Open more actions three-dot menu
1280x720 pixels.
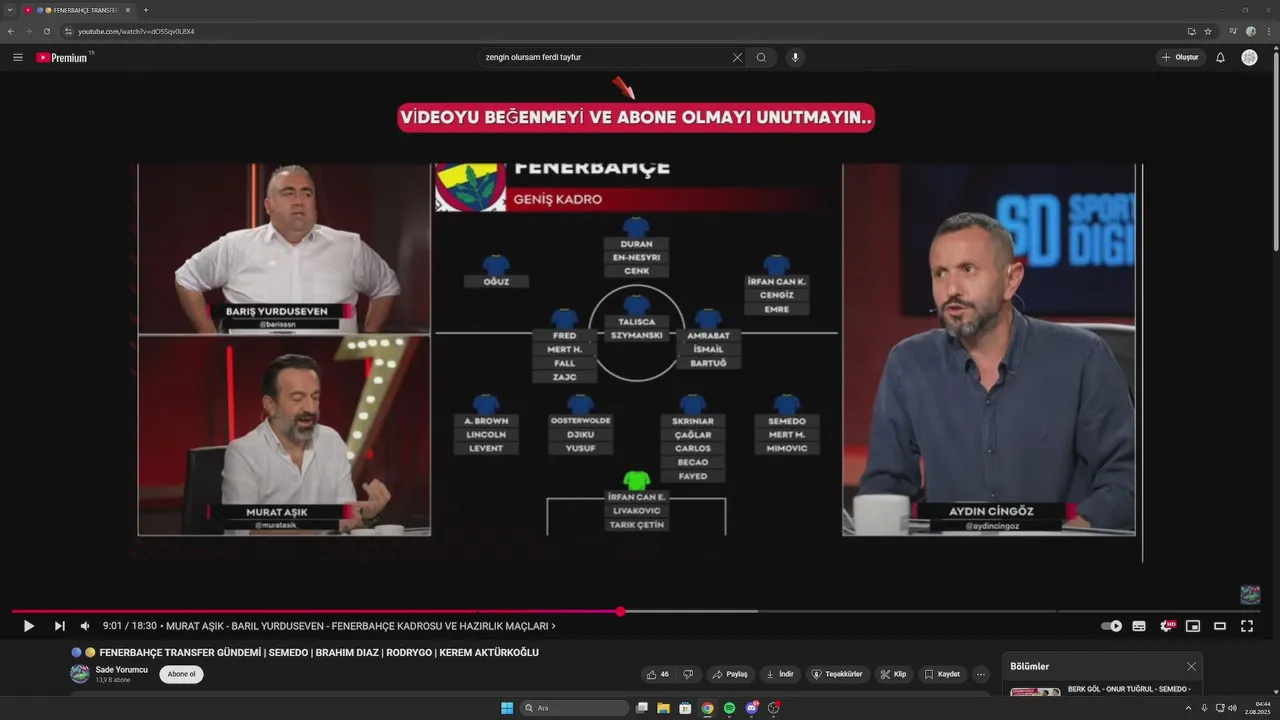point(981,674)
